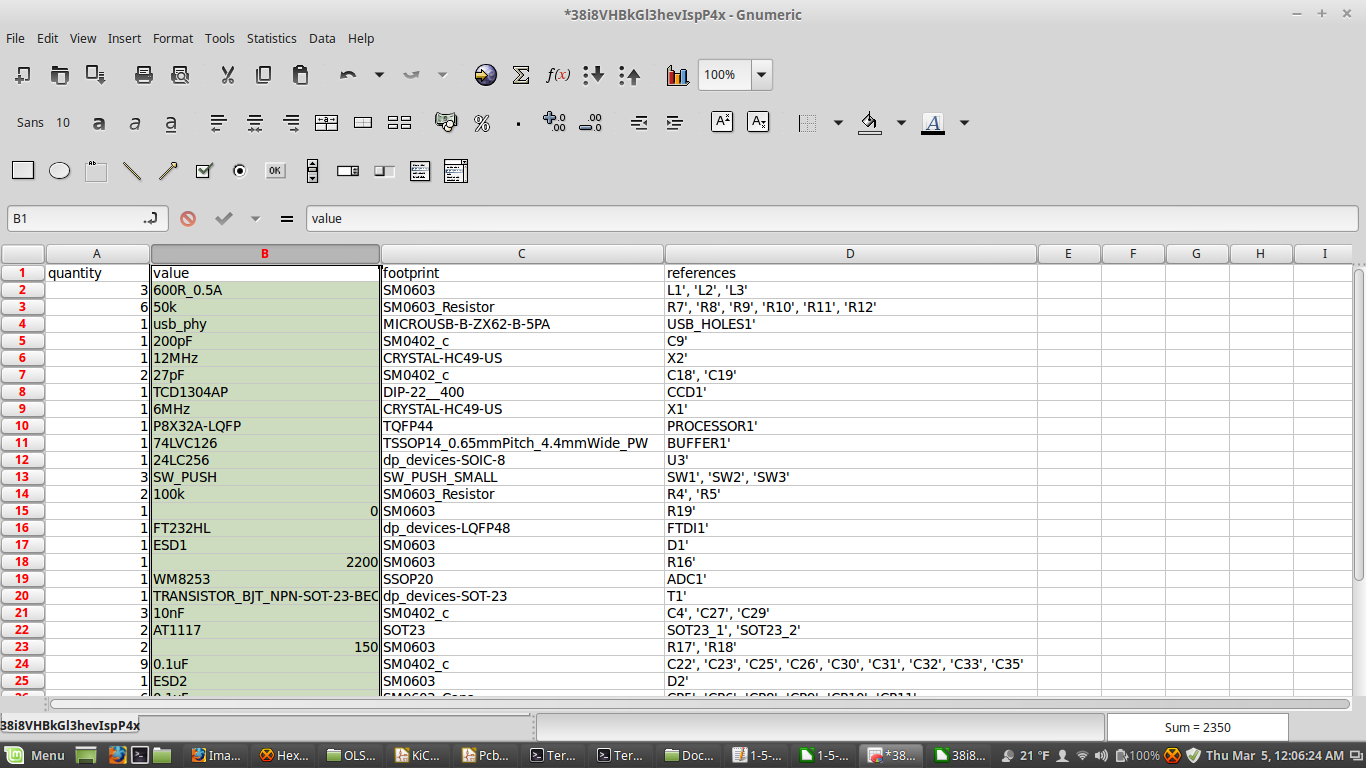Apply superscript formatting

click(722, 122)
